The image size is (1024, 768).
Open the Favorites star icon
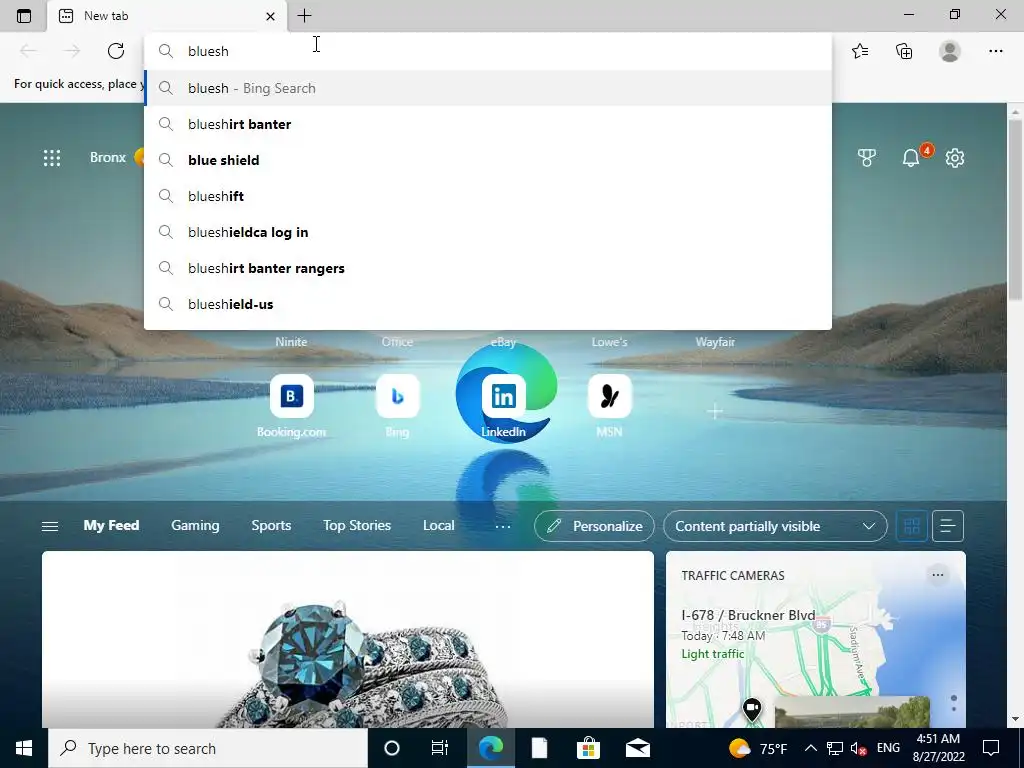[x=860, y=51]
